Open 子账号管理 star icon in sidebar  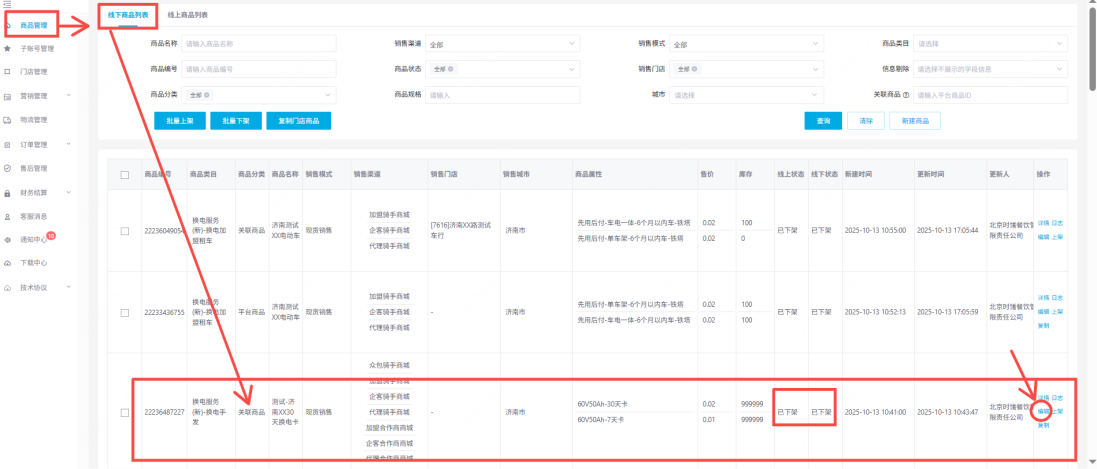[x=8, y=48]
